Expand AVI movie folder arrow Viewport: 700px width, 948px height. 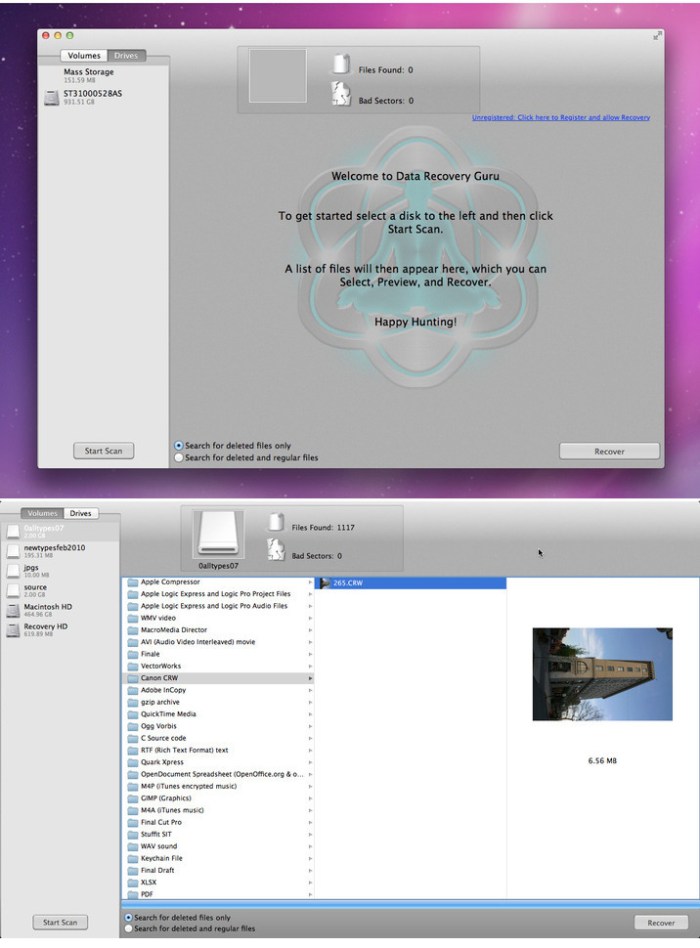(310, 642)
